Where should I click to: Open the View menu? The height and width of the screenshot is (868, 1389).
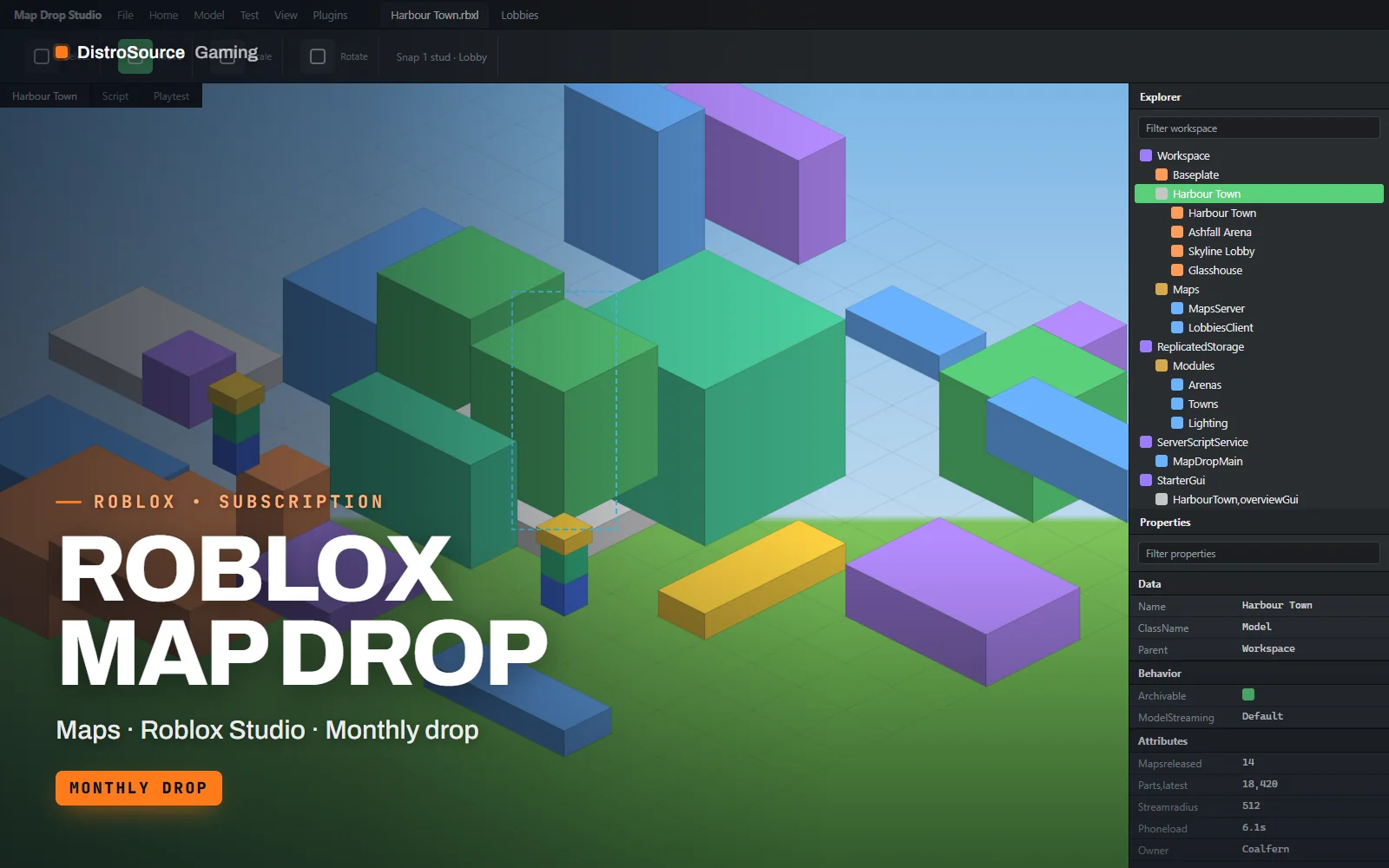286,15
